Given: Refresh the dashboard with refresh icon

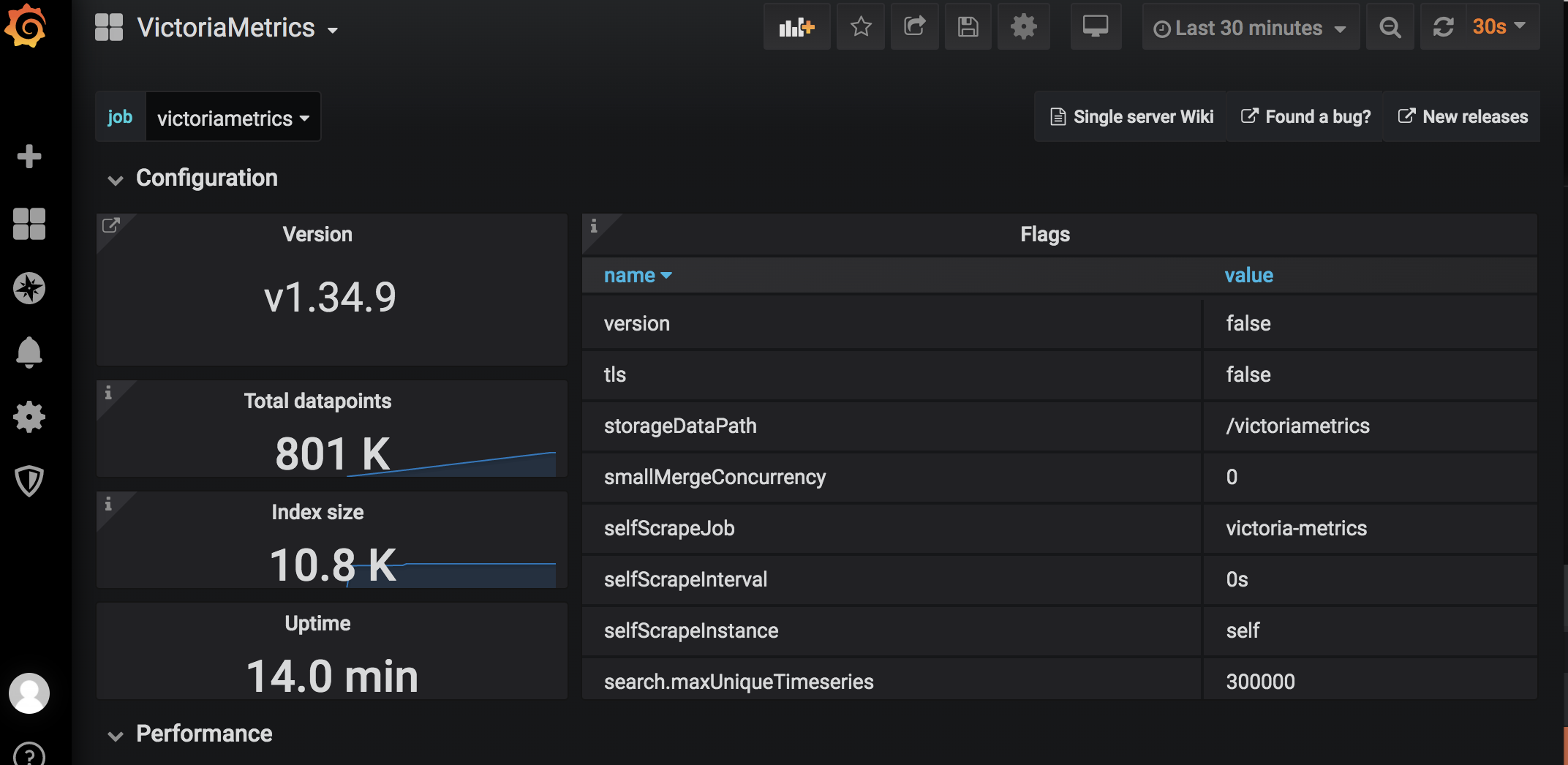Looking at the screenshot, I should pyautogui.click(x=1443, y=27).
